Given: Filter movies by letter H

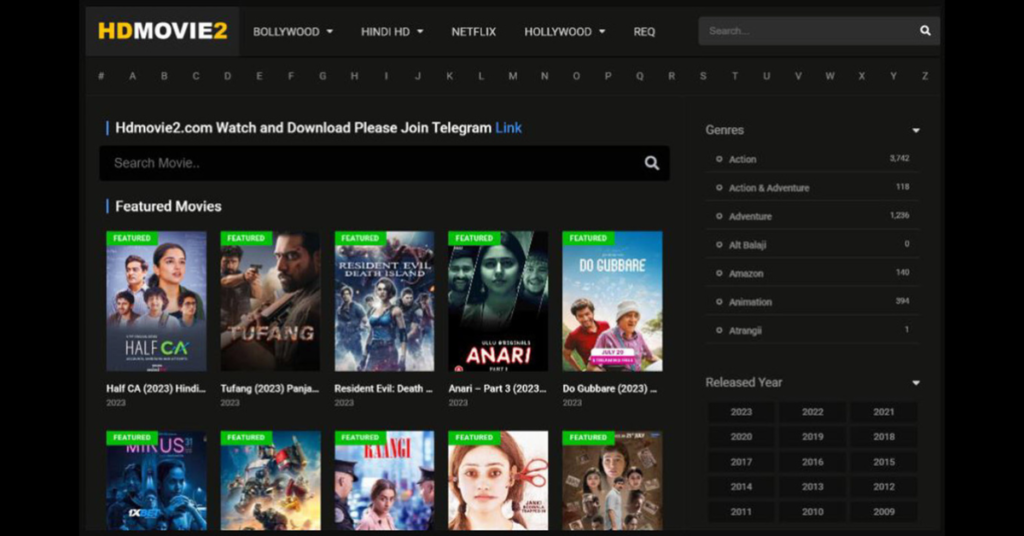Looking at the screenshot, I should click(x=354, y=76).
